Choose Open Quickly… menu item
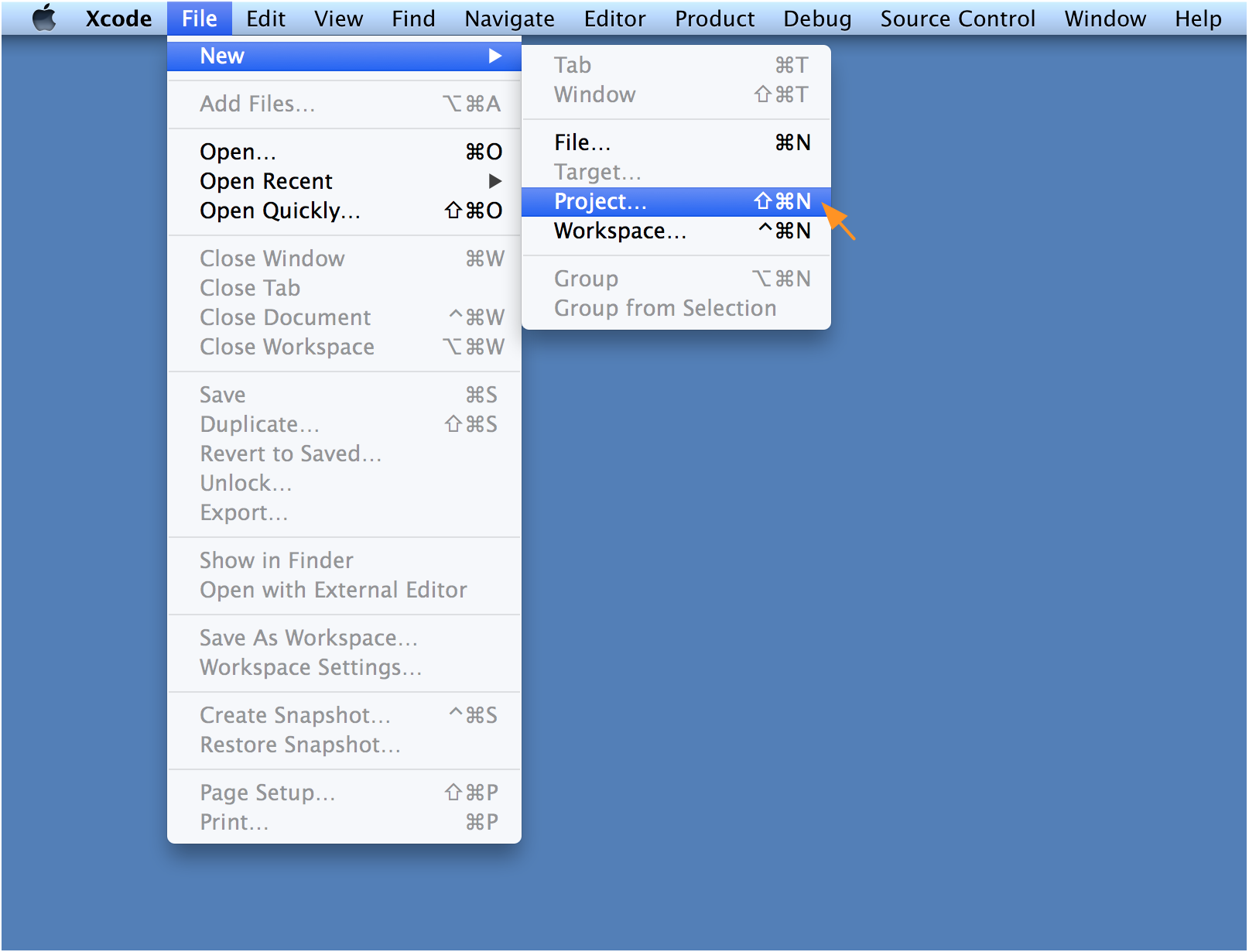The height and width of the screenshot is (952, 1249). [x=344, y=211]
